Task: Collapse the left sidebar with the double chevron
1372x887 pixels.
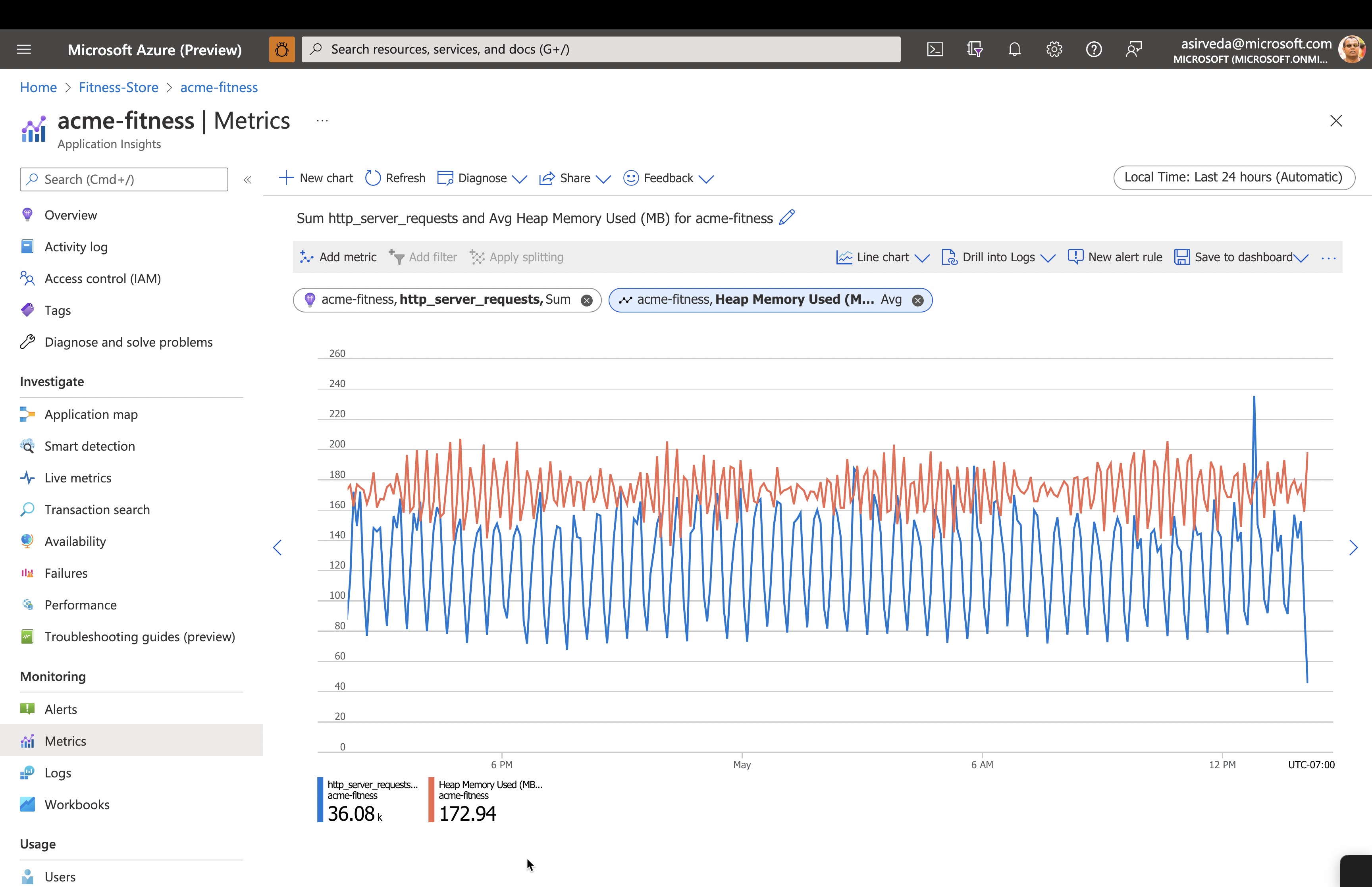Action: (x=248, y=180)
